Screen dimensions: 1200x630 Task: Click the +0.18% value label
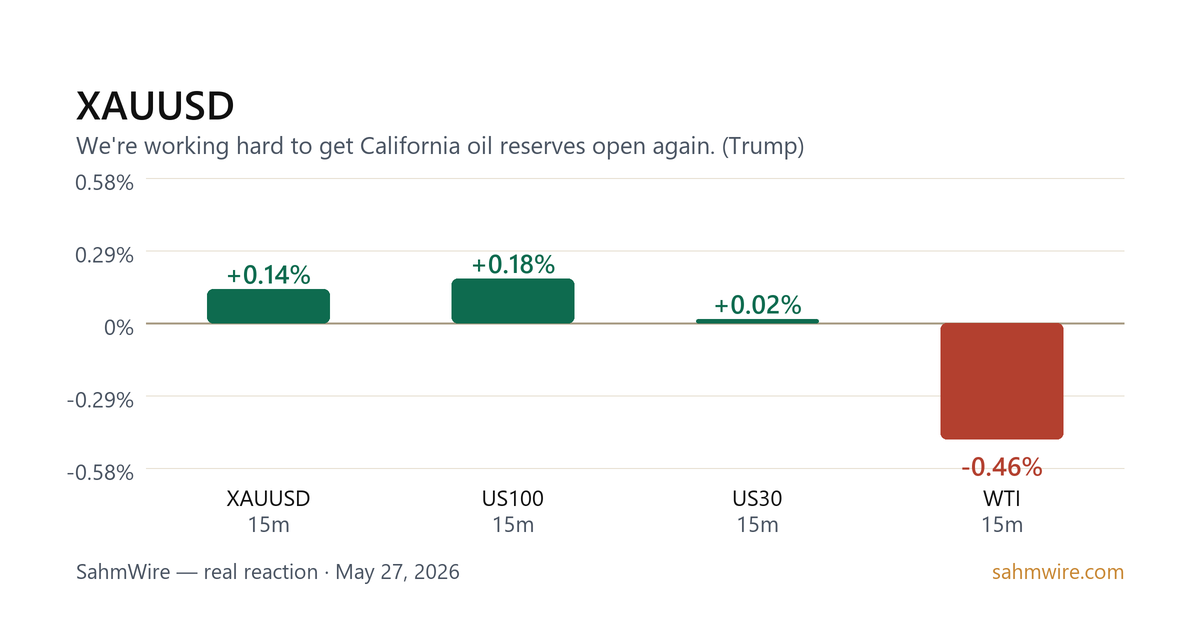tap(513, 264)
